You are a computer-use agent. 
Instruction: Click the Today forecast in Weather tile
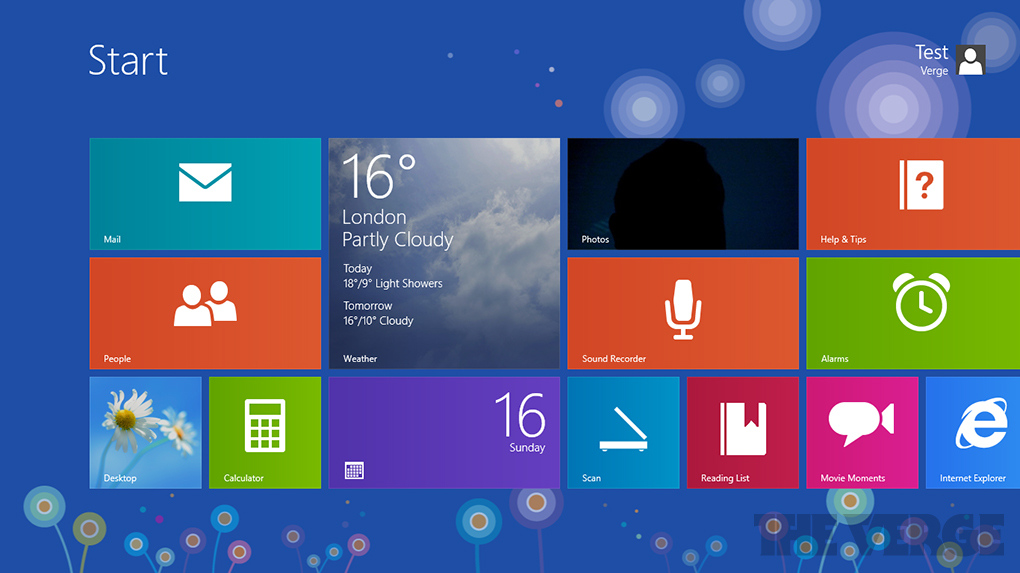392,276
